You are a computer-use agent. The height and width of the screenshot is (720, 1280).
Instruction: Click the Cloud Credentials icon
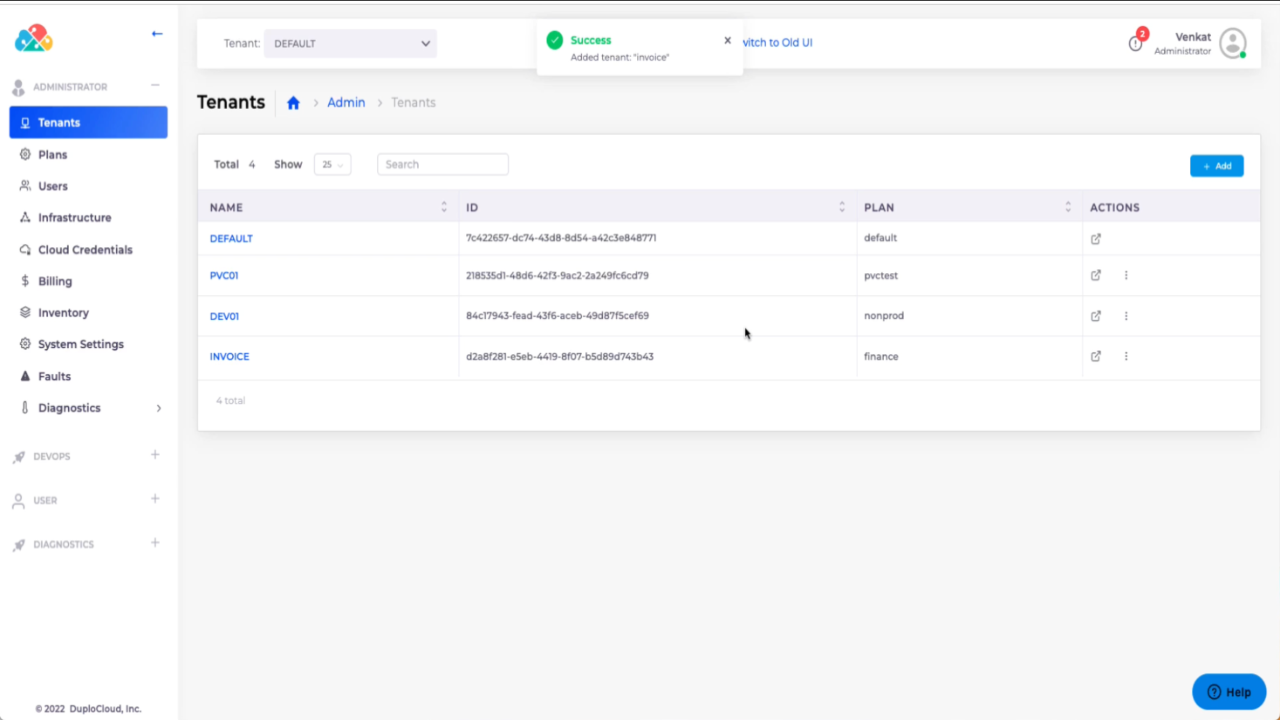(x=26, y=250)
